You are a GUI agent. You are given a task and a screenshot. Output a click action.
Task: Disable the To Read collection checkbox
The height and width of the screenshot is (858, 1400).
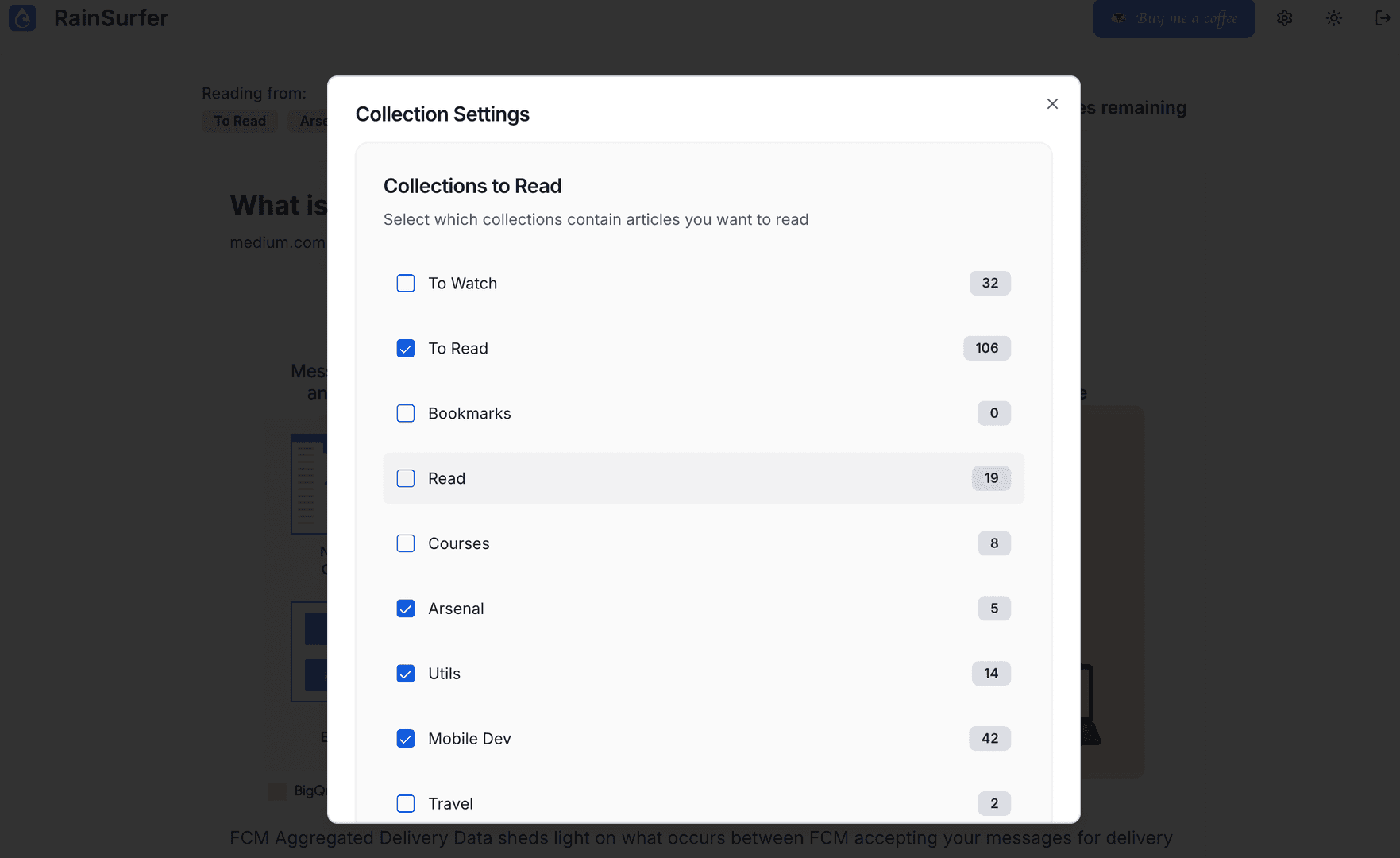click(x=406, y=348)
